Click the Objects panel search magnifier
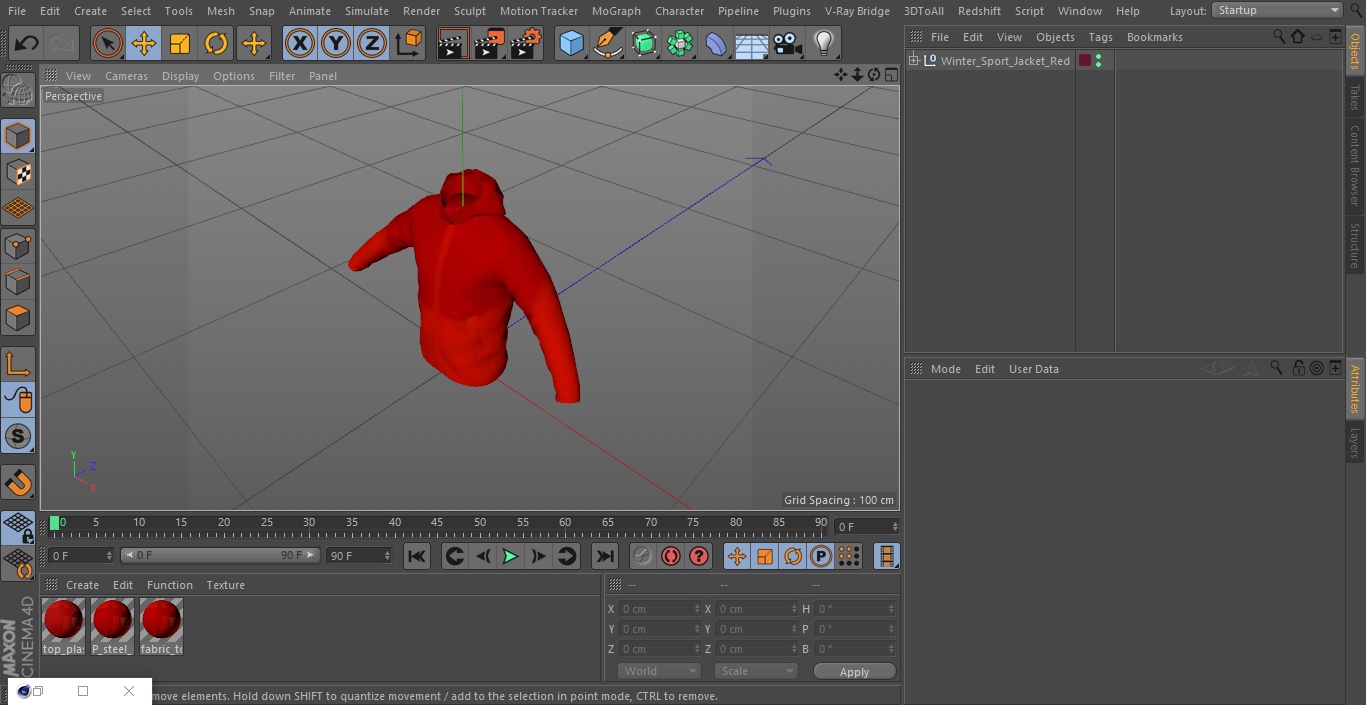The image size is (1366, 705). point(1278,36)
